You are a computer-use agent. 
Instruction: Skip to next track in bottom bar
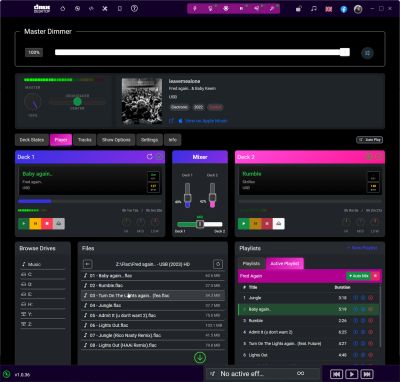click(367, 374)
